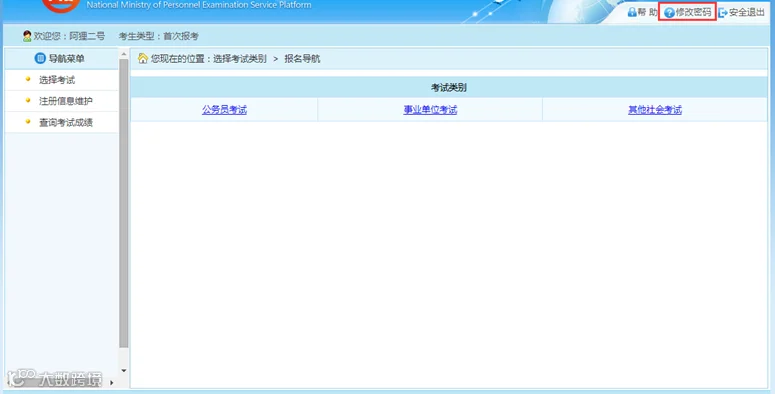Image resolution: width=775 pixels, height=394 pixels.
Task: Click the yellow bullet beside 查询考试成绩
Action: pos(28,121)
